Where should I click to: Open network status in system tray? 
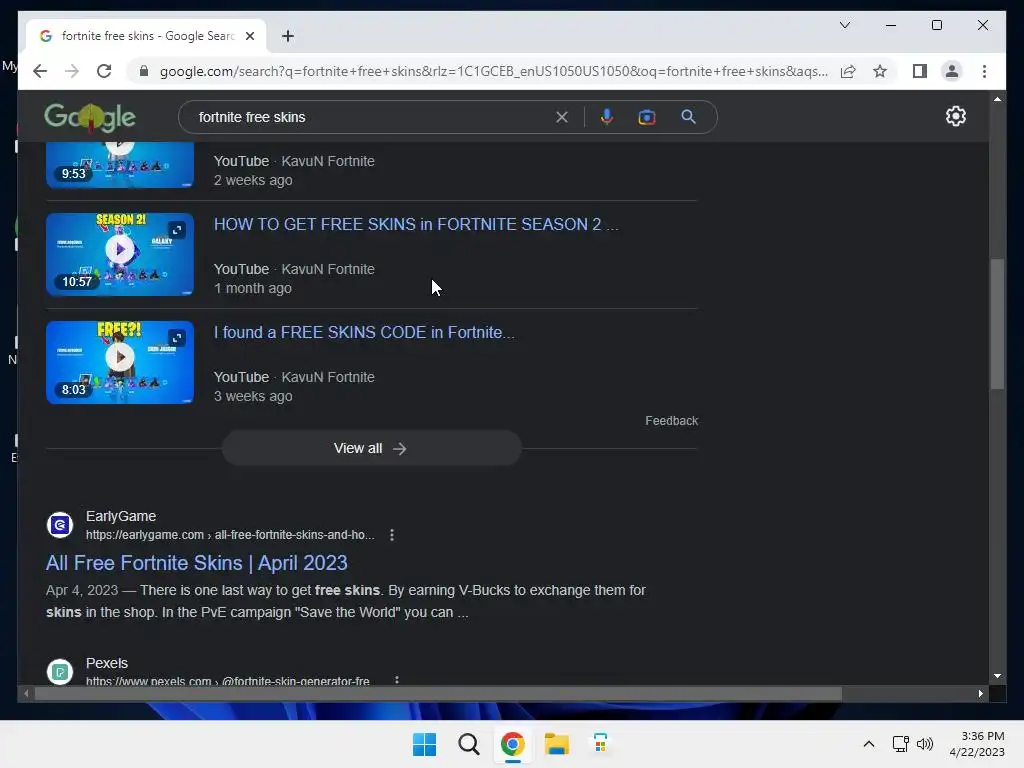pos(901,744)
